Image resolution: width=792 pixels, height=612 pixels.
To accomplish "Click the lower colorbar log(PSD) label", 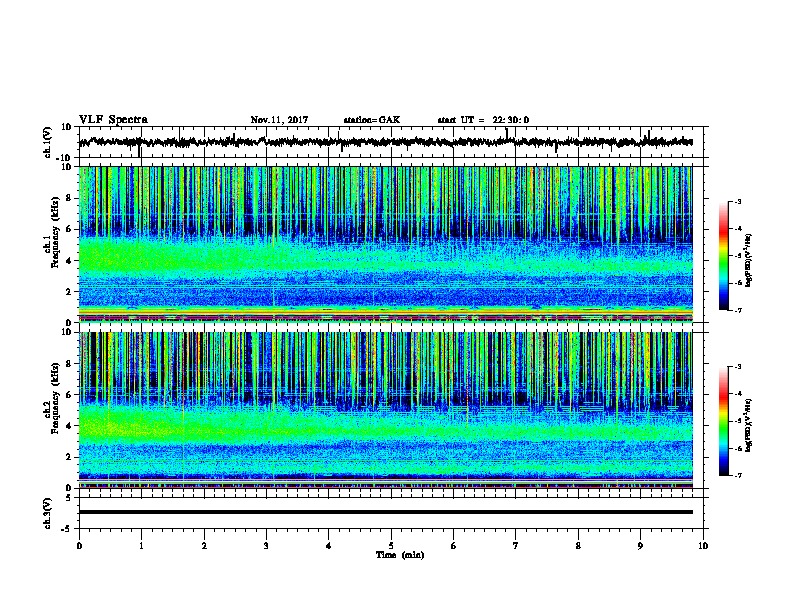I will tap(749, 425).
